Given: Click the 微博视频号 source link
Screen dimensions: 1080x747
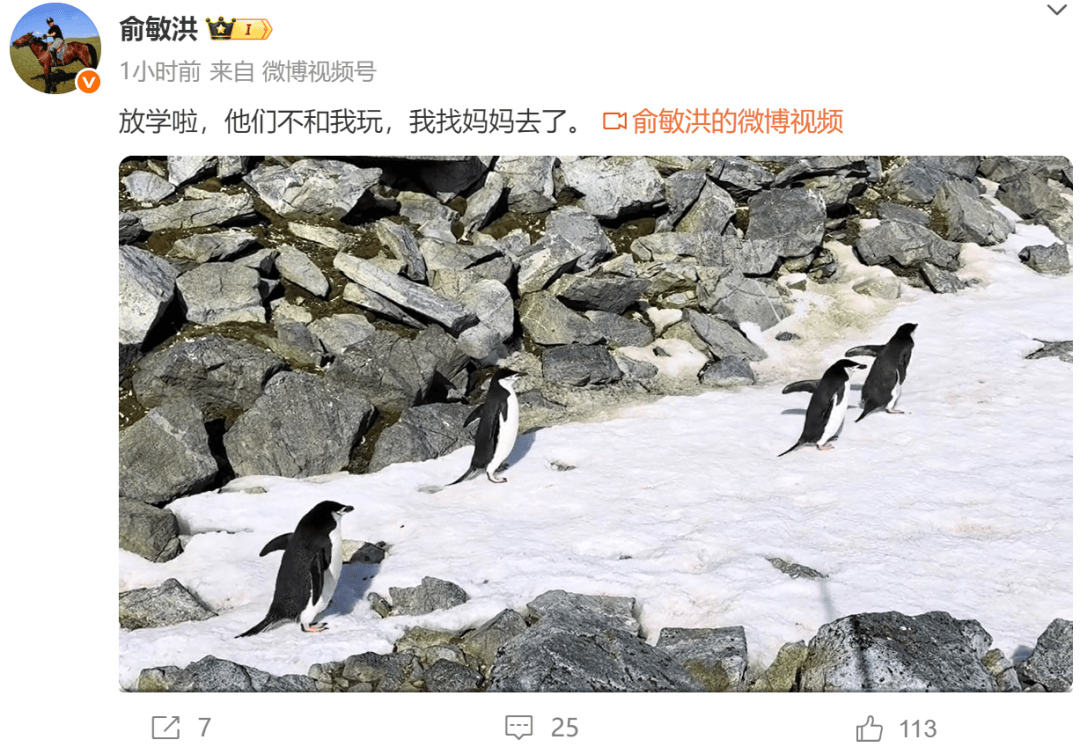Looking at the screenshot, I should (319, 72).
